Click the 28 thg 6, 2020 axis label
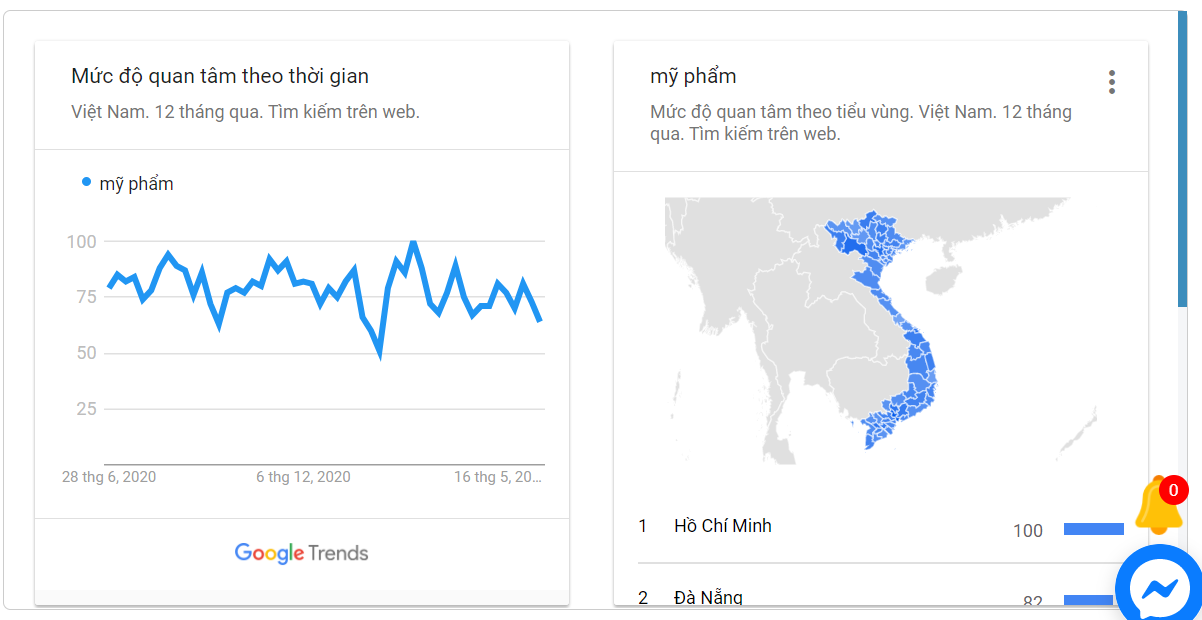The height and width of the screenshot is (620, 1202). 109,477
